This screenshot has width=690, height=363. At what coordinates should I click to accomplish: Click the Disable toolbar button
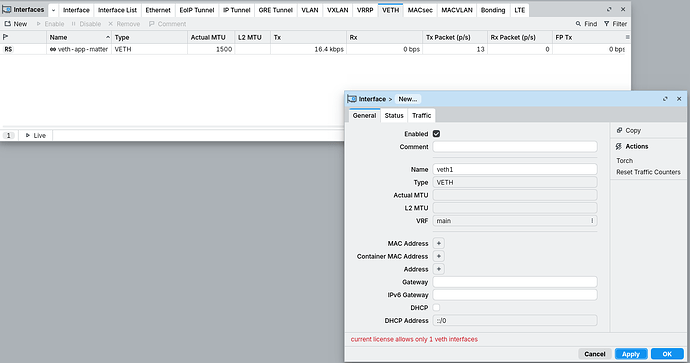click(86, 24)
